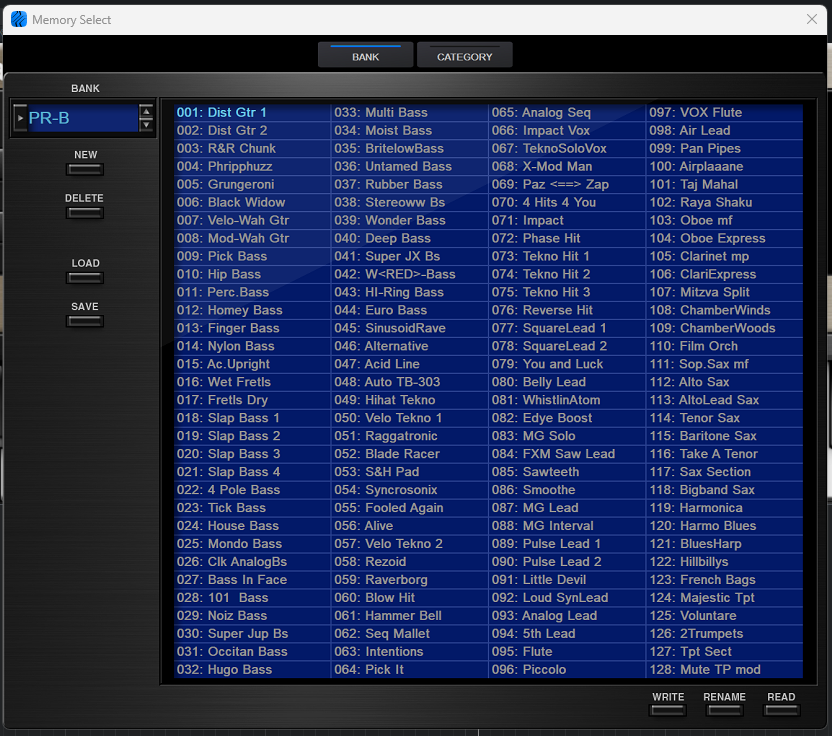Viewport: 832px width, 736px height.
Task: Click the Roland logo icon in title bar
Action: click(19, 19)
